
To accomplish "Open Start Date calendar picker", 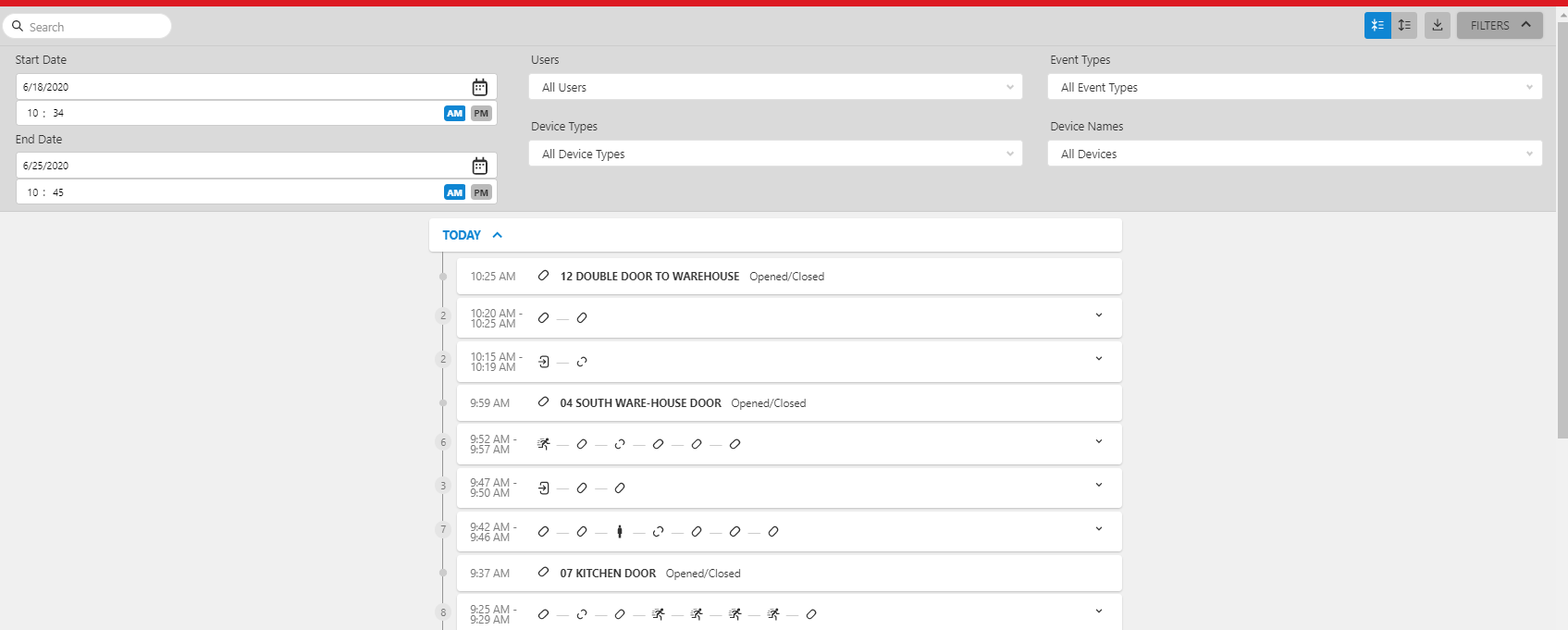I will [x=479, y=87].
